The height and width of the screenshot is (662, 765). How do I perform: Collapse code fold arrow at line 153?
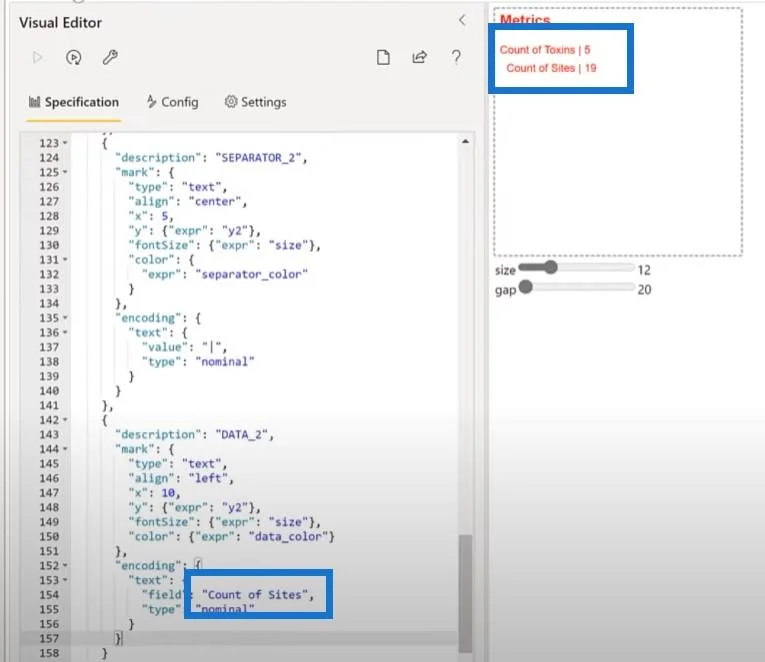[65, 580]
